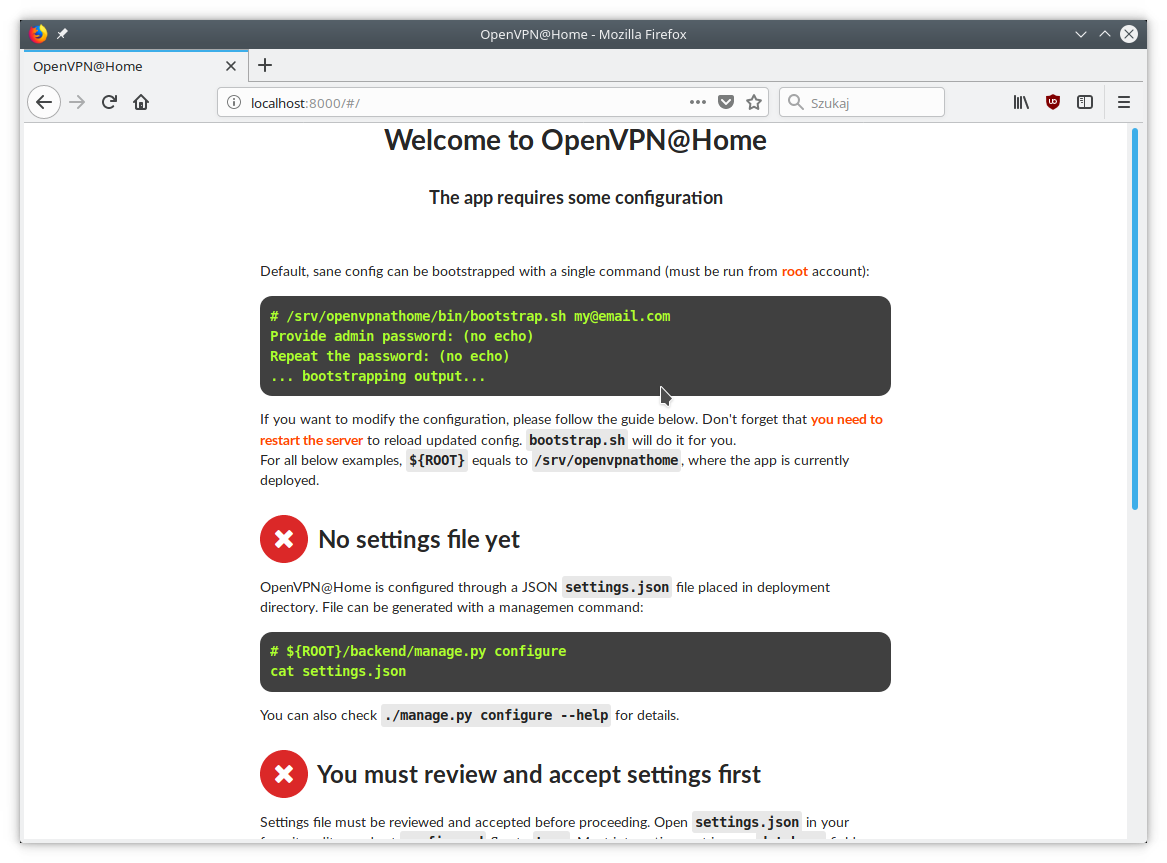Click the page's vertical scrollbar

[1135, 318]
